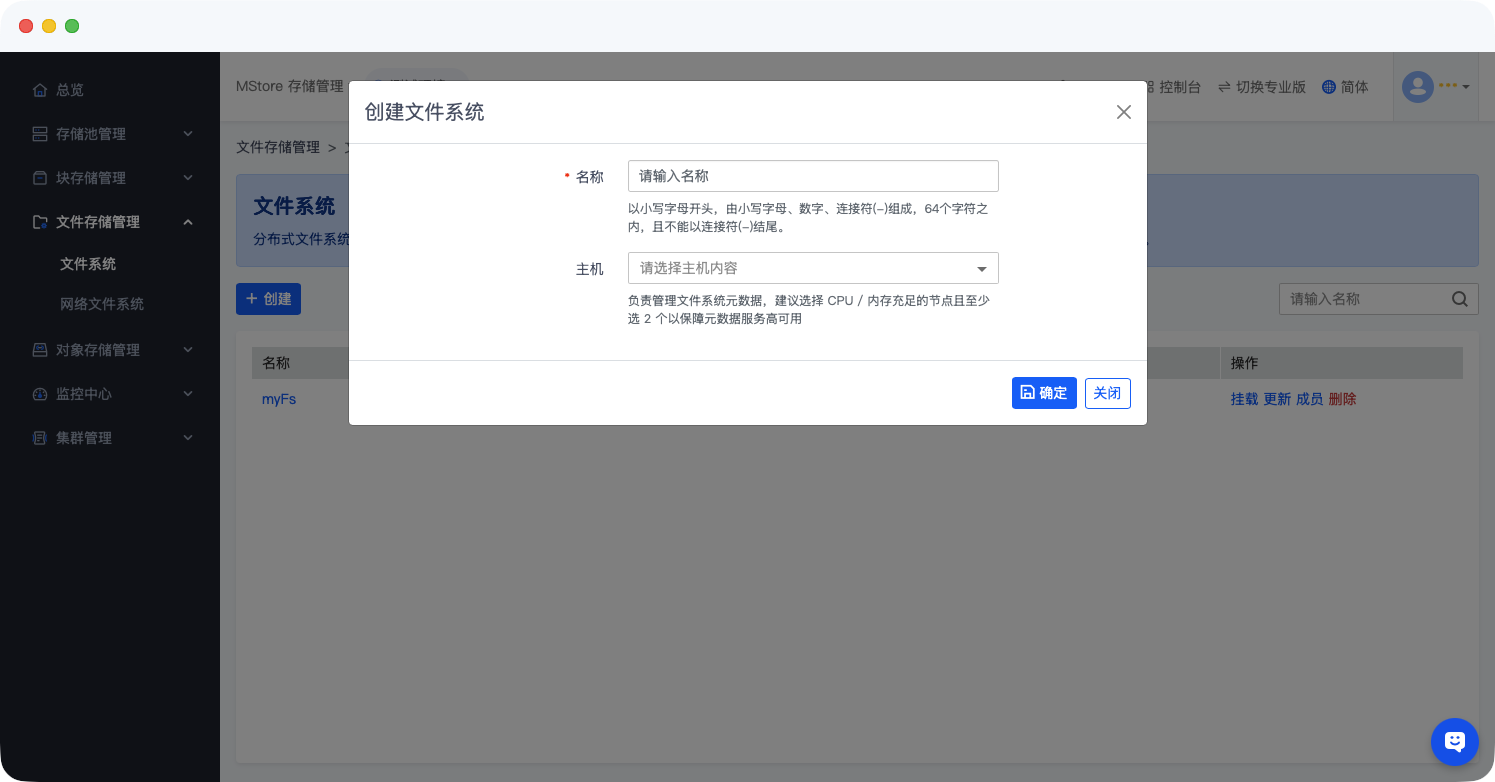
Task: Open the myFs file system link
Action: [x=279, y=399]
